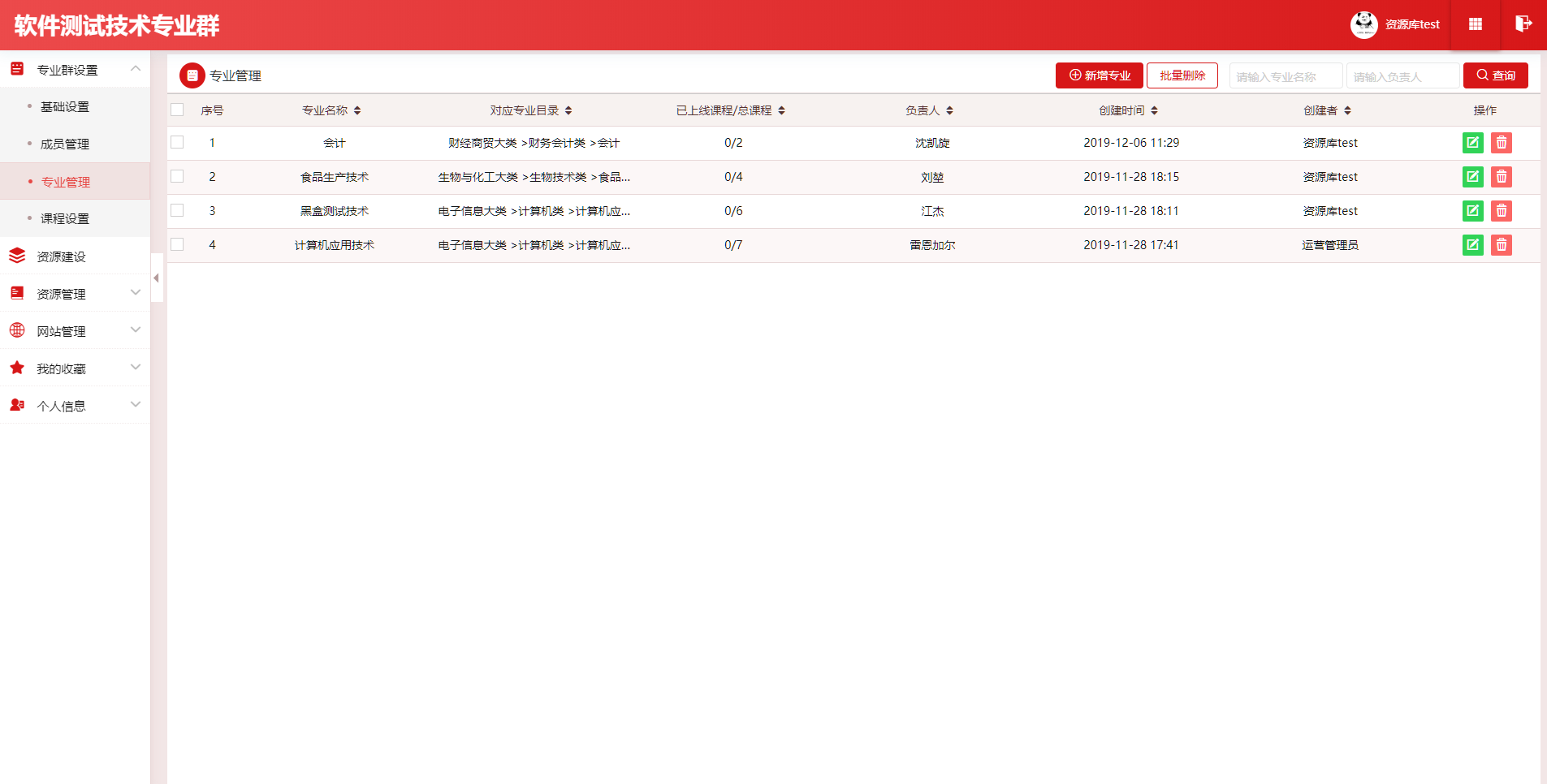Click the 0/7 course count cell
The image size is (1547, 784).
[733, 245]
